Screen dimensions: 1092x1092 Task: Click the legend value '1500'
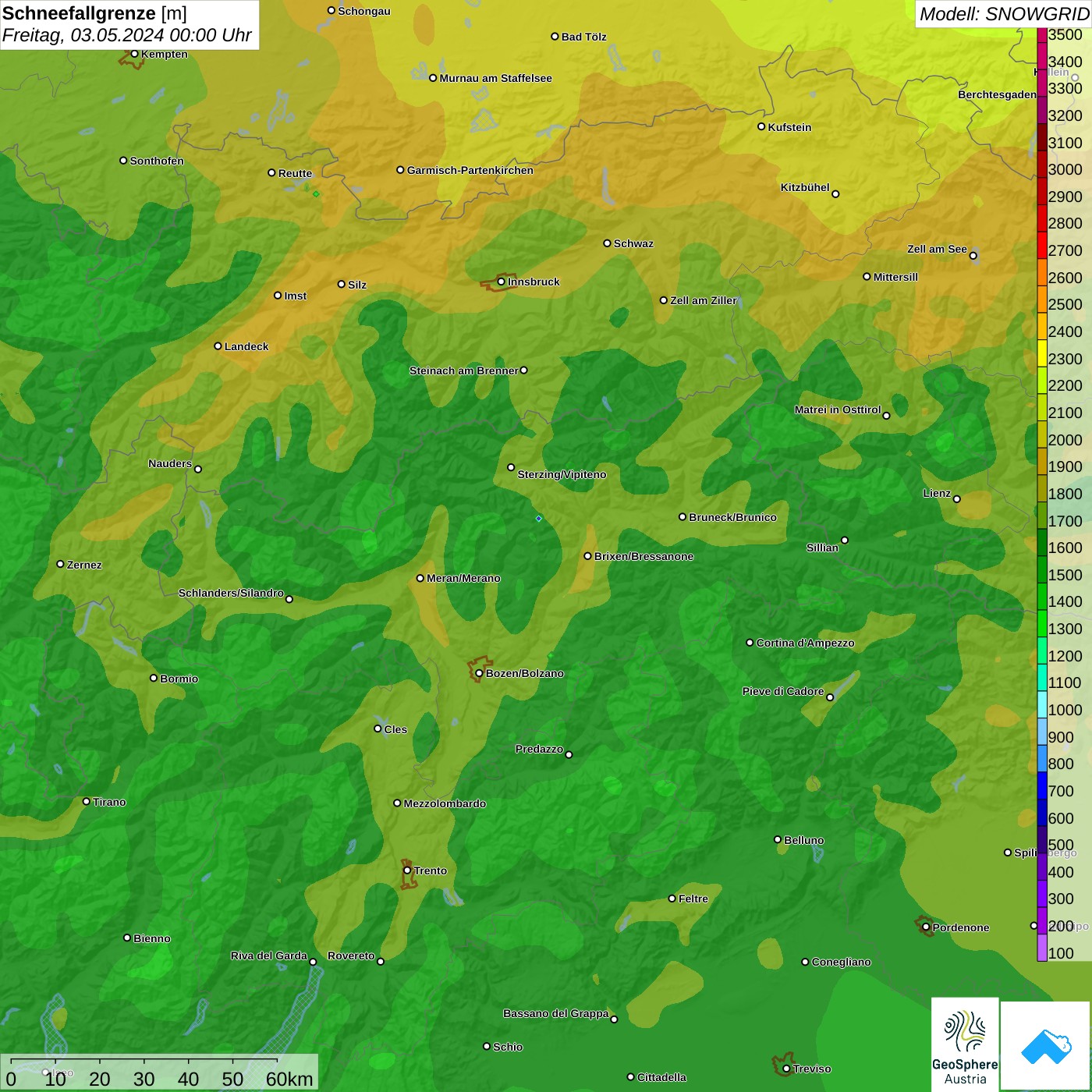click(1065, 575)
